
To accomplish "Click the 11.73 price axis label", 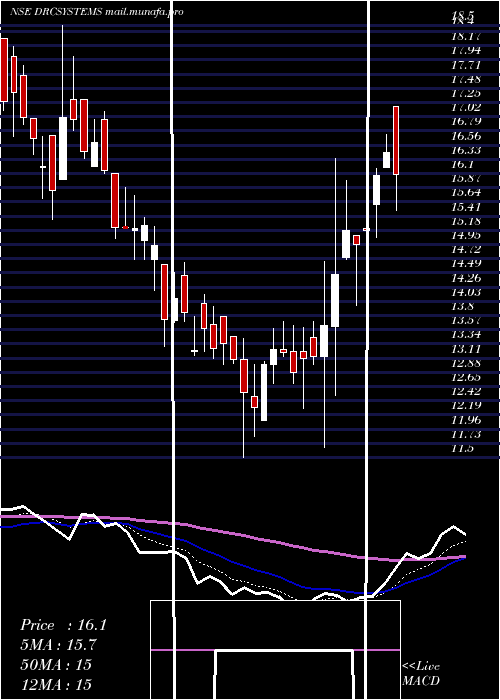I will click(466, 434).
